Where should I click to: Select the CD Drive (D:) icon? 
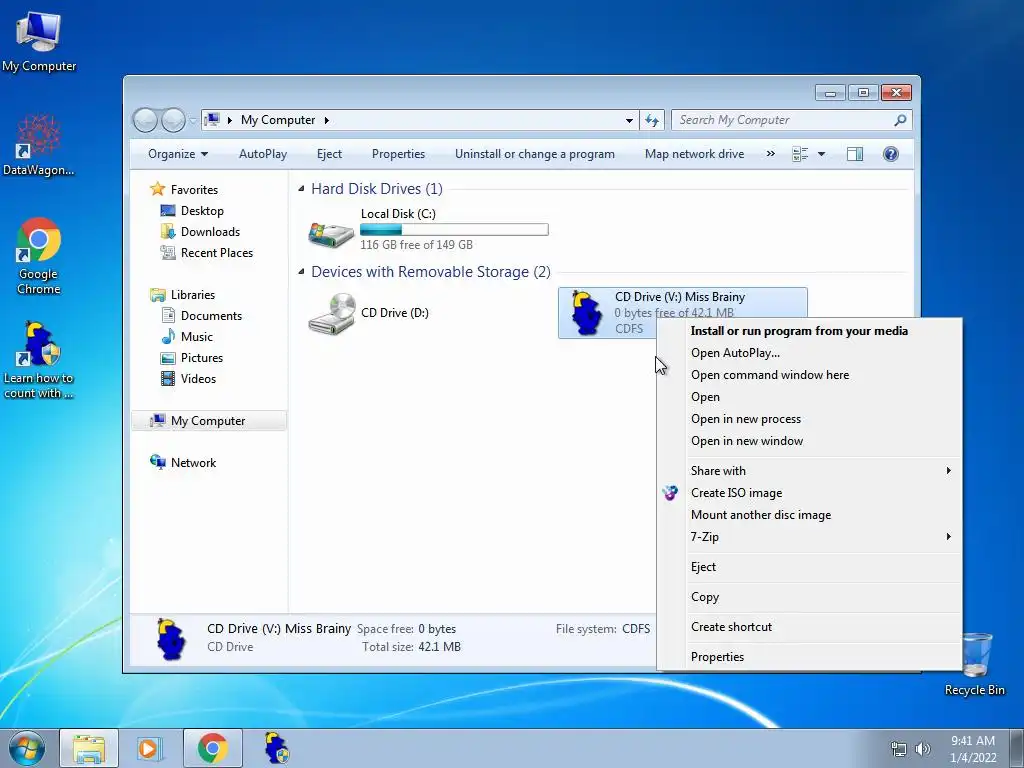332,313
